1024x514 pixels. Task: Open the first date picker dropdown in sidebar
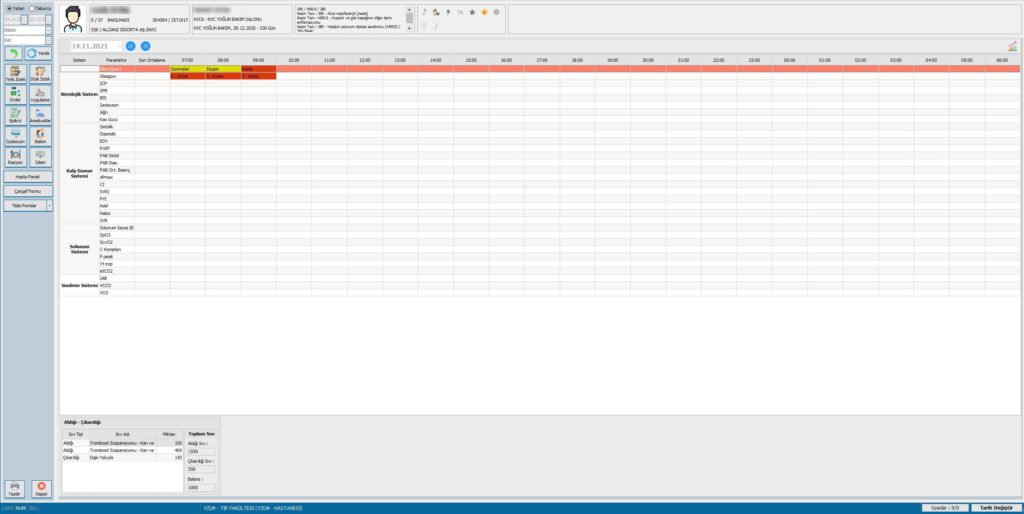(x=24, y=20)
